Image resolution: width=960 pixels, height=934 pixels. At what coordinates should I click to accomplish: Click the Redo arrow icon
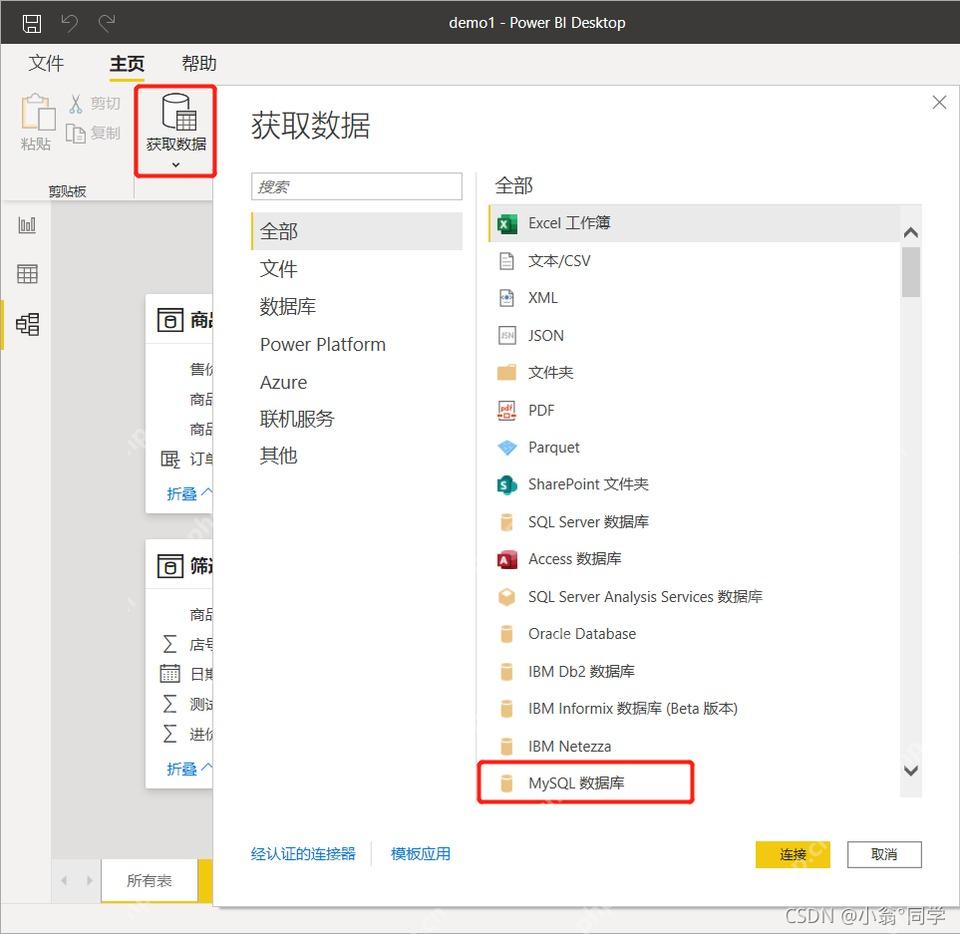tap(107, 23)
